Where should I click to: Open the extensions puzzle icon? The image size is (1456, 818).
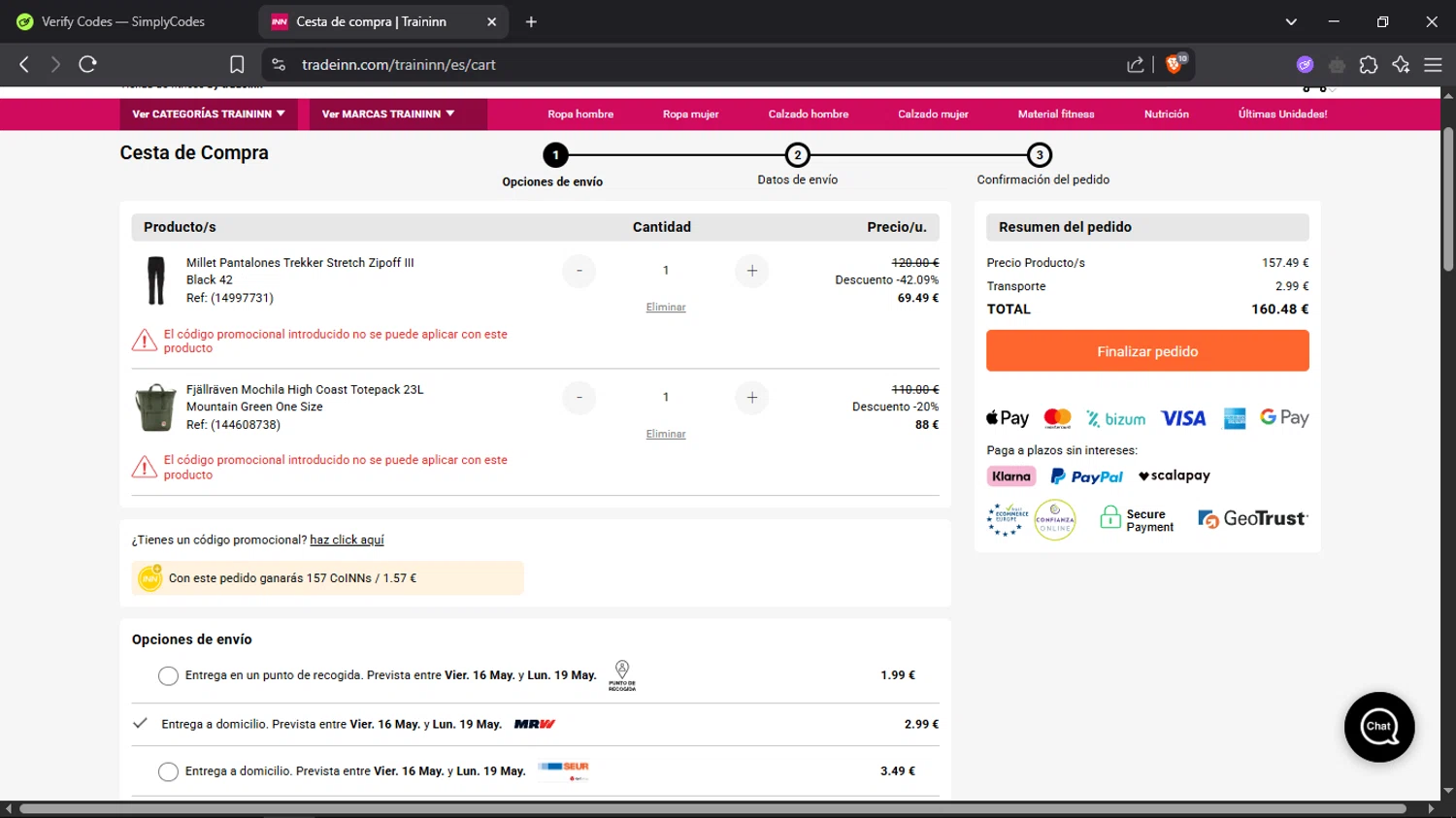(x=1369, y=64)
